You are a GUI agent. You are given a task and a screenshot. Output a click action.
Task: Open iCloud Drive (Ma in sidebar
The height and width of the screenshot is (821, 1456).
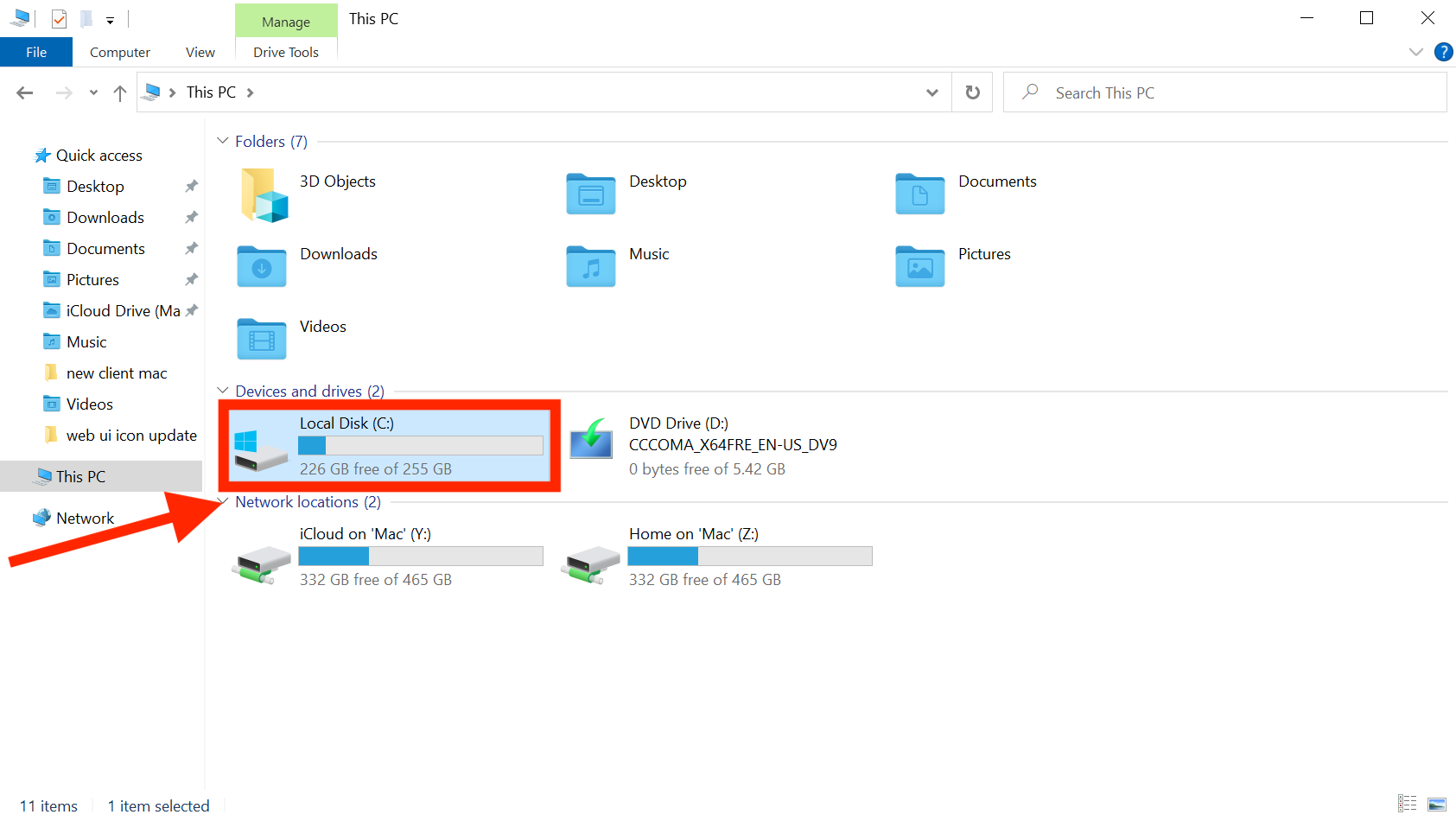click(124, 311)
